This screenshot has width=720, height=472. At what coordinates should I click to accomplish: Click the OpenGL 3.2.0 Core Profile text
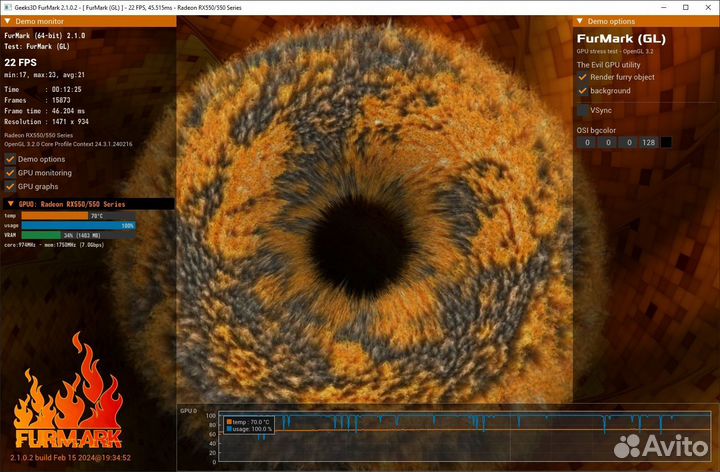click(68, 144)
